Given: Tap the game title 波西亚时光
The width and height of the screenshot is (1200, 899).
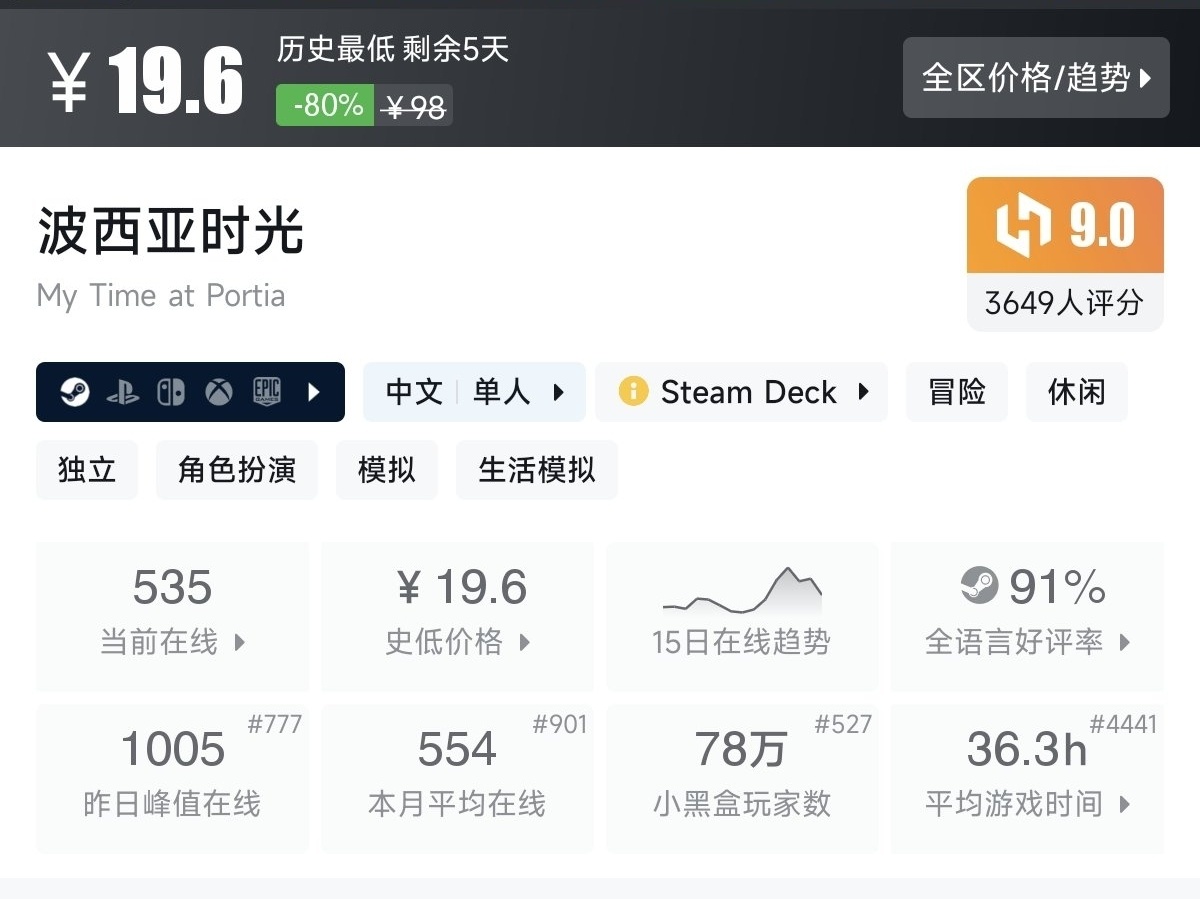Looking at the screenshot, I should point(170,230).
